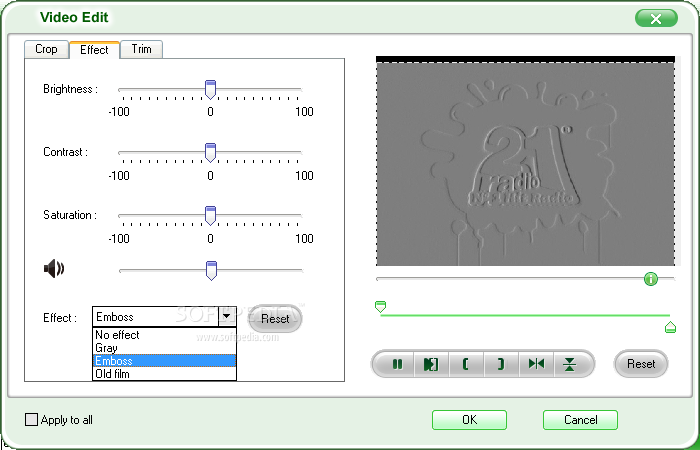Screen dimensions: 700x450
Task: Click the speaker volume icon
Action: [x=54, y=269]
